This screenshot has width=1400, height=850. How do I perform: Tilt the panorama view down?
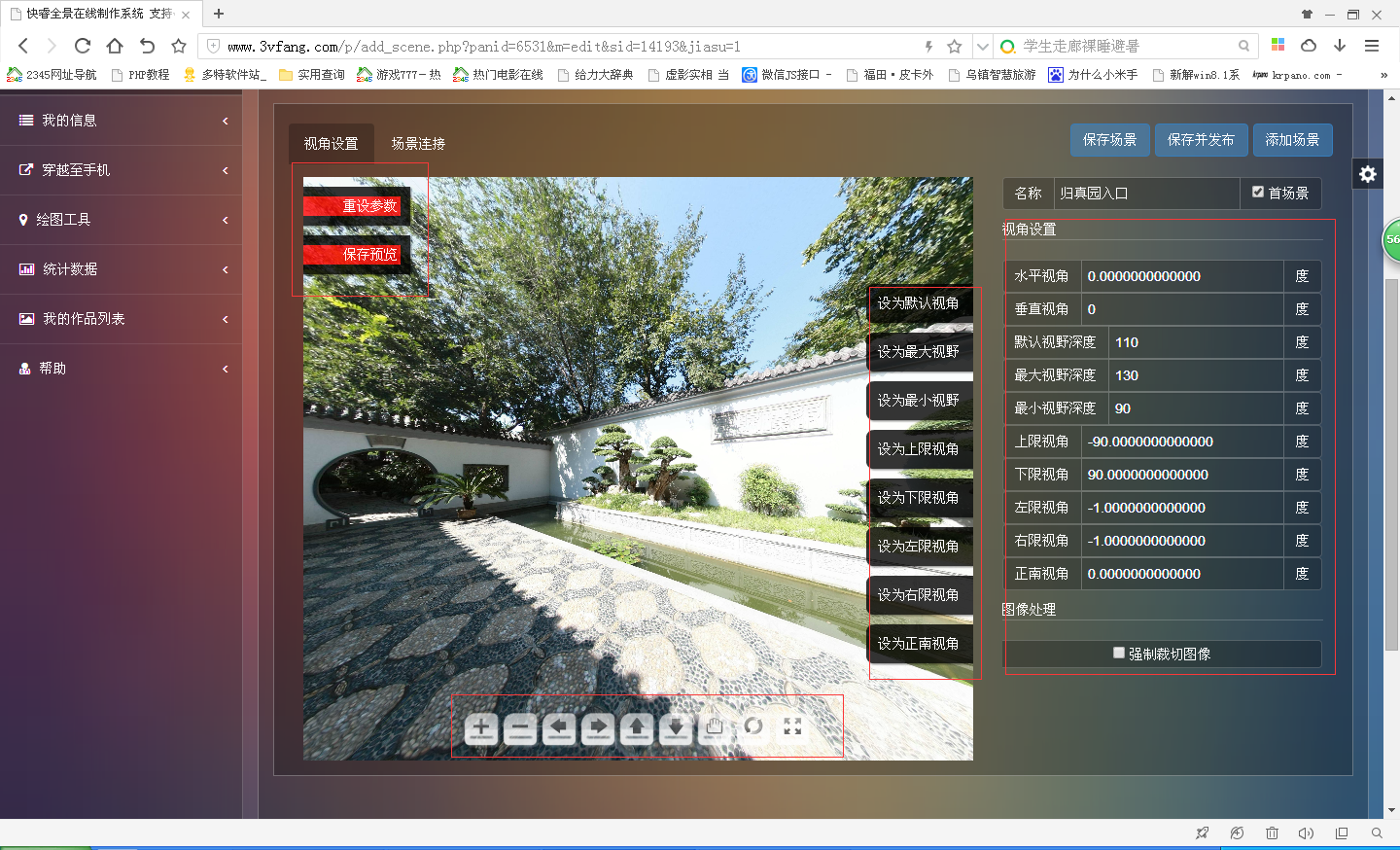click(676, 727)
